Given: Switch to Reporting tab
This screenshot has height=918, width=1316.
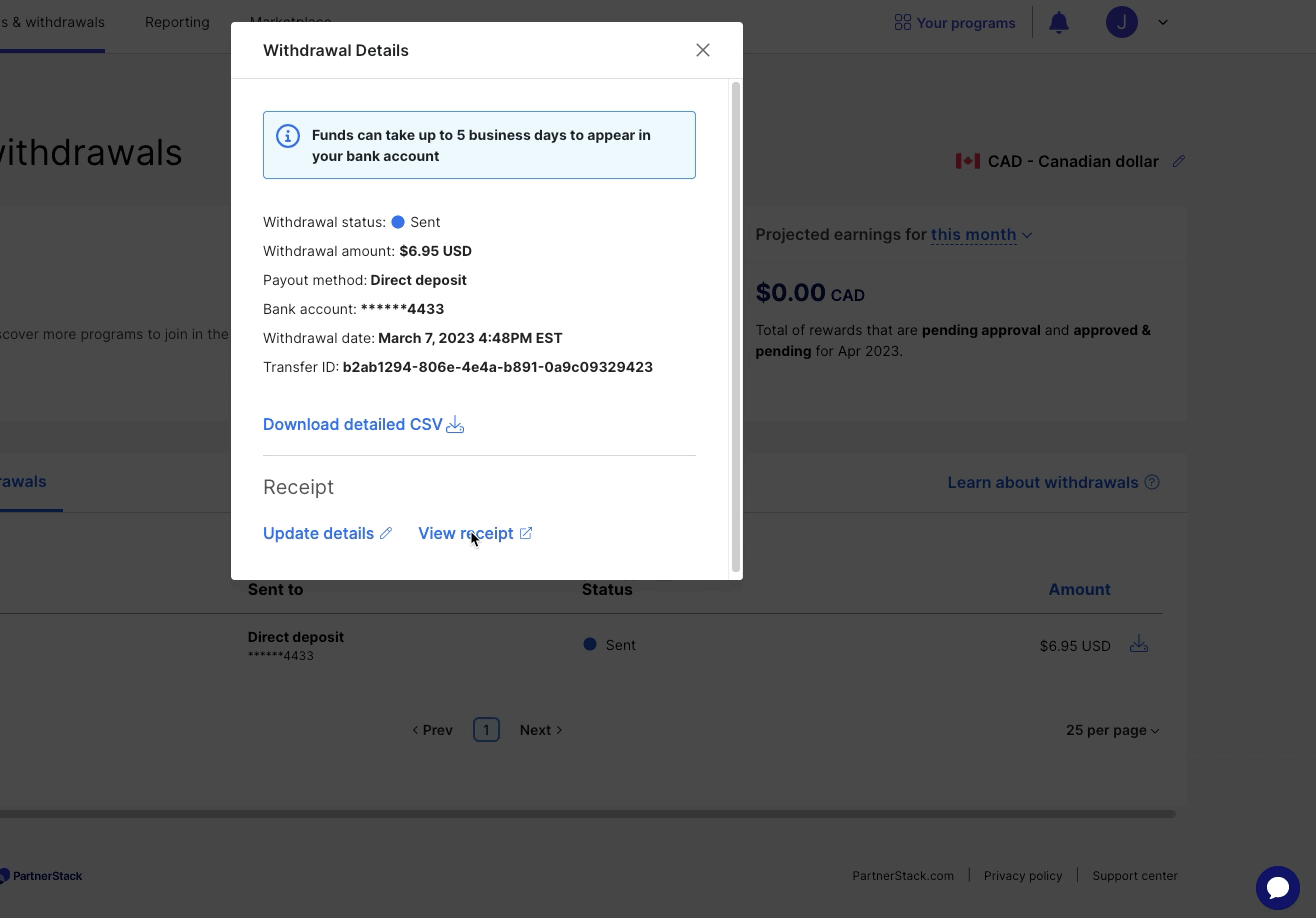Looking at the screenshot, I should (x=177, y=22).
